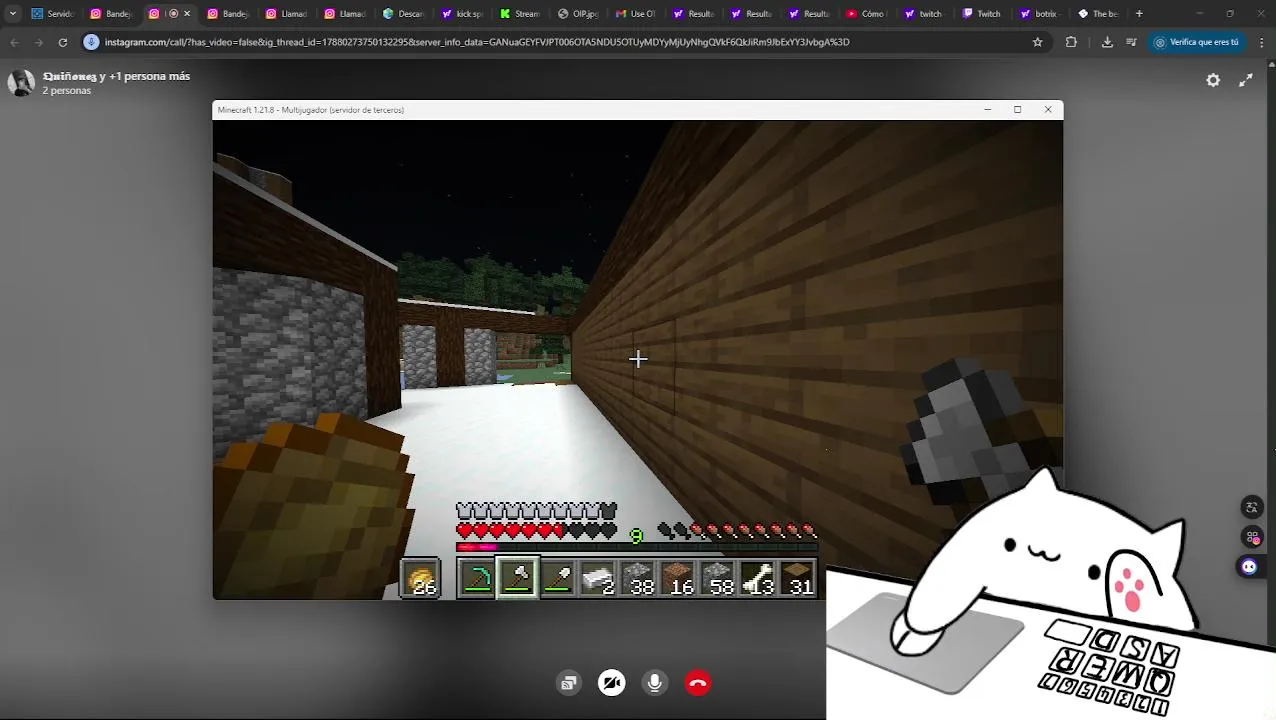1276x720 pixels.
Task: Click the '2 personas' participant count
Action: pyautogui.click(x=66, y=91)
